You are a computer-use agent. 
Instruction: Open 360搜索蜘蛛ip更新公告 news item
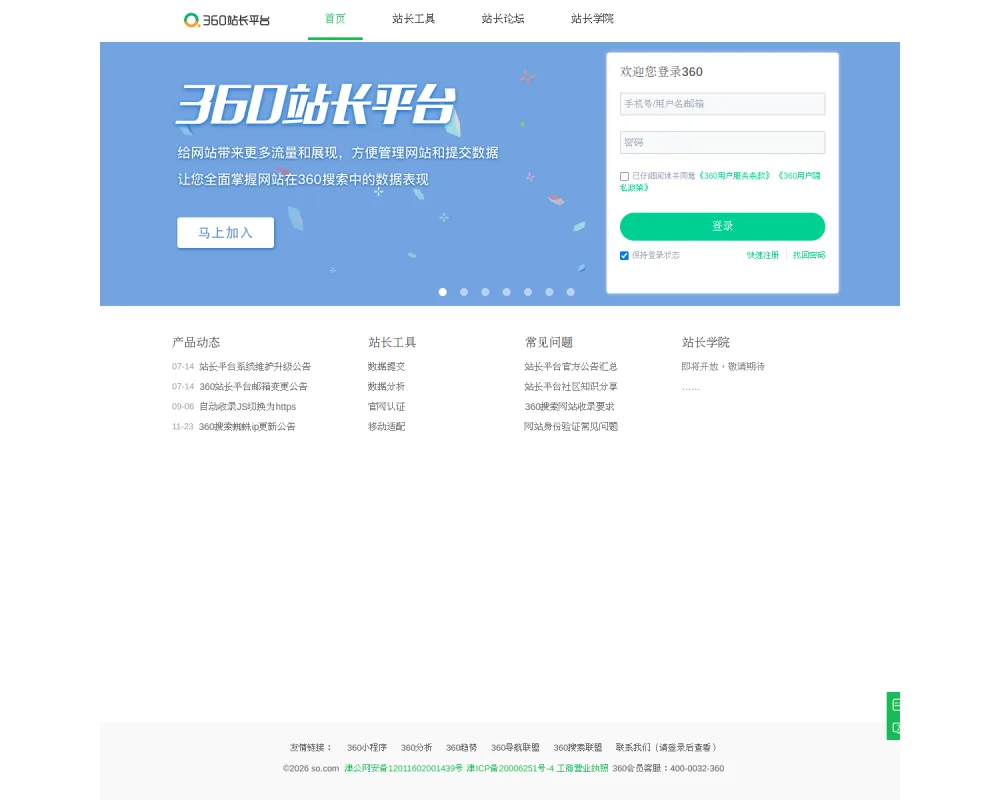pyautogui.click(x=247, y=427)
